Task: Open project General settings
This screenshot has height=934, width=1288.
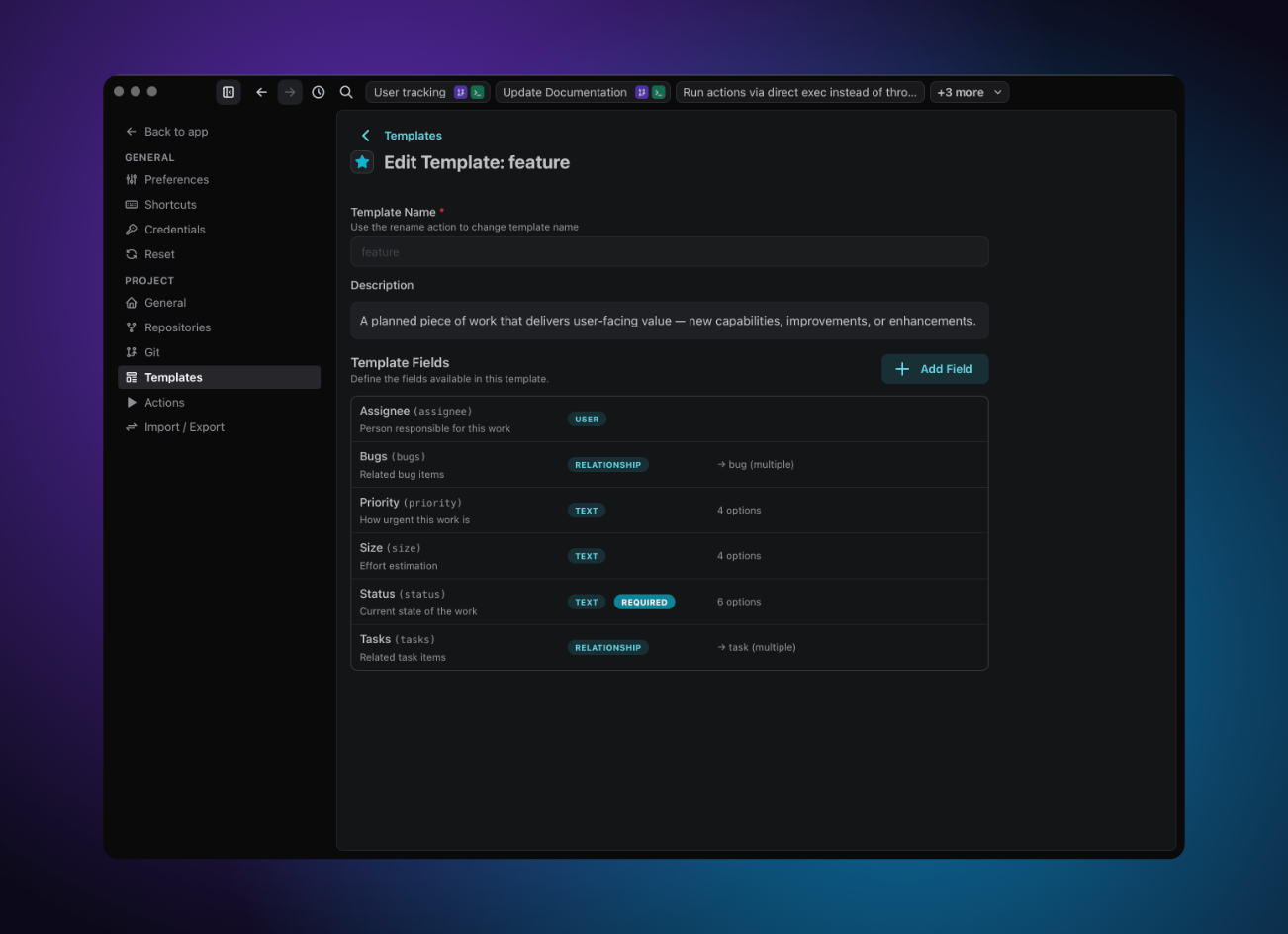Action: (219, 303)
